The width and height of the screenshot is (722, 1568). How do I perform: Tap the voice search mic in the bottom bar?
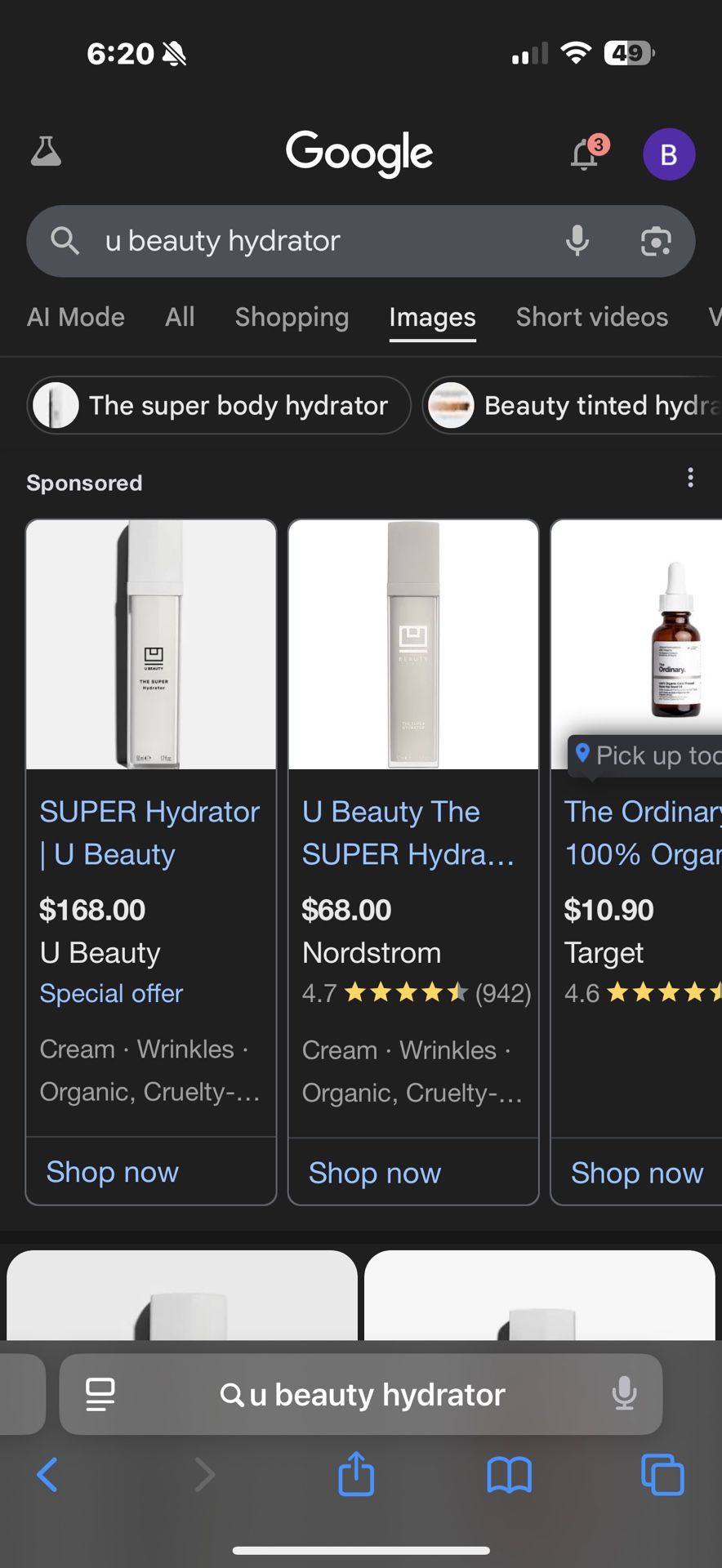click(x=625, y=1393)
